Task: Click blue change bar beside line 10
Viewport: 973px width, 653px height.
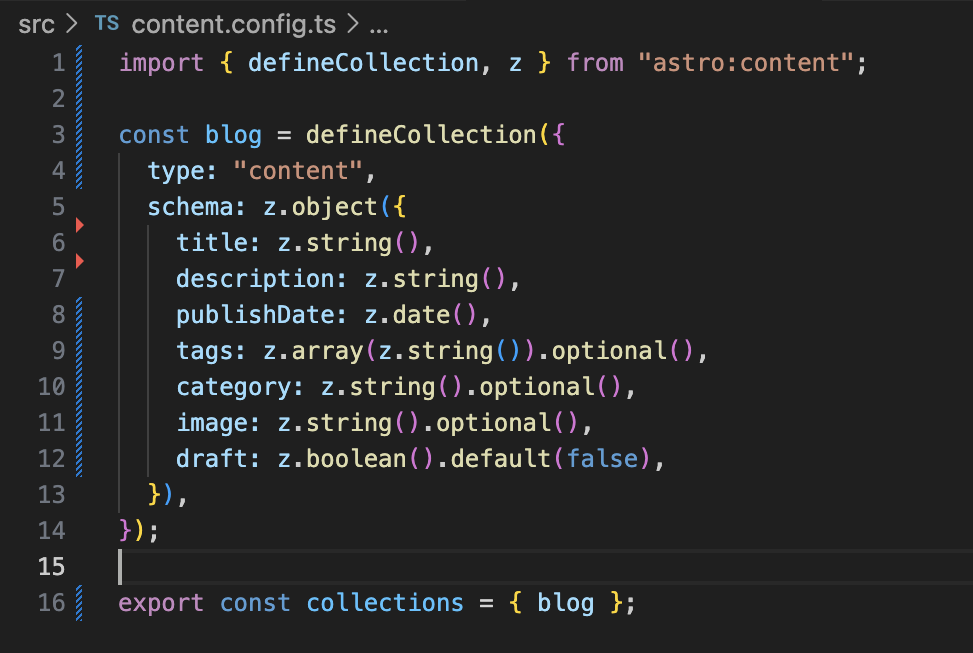Action: coord(80,387)
